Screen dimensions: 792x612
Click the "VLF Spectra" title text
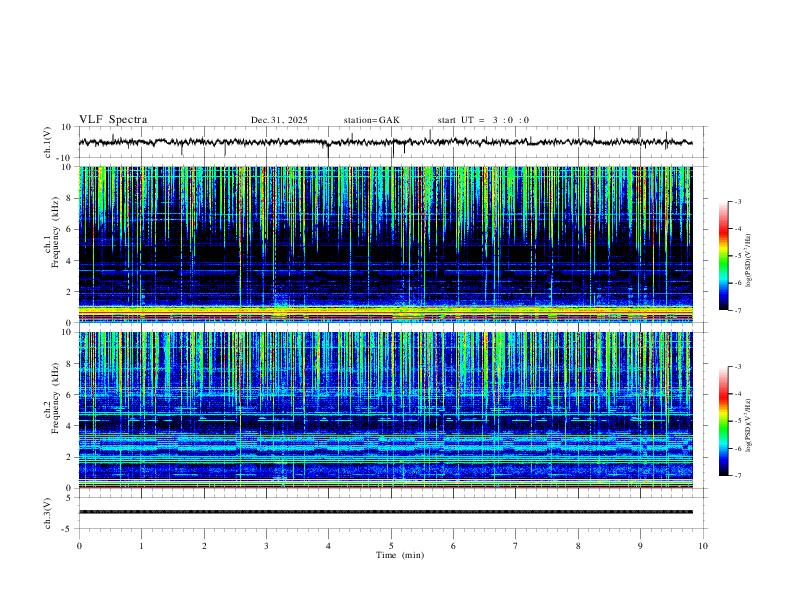tap(113, 120)
